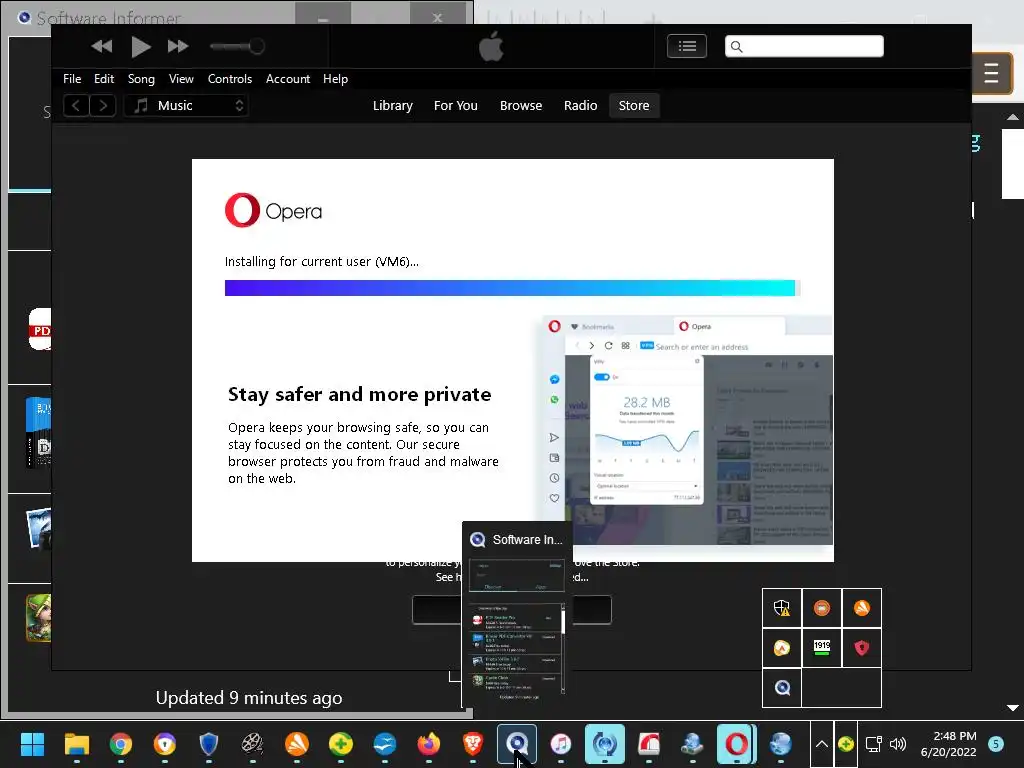
Task: Click the iTunes fast-forward button
Action: pos(178,46)
